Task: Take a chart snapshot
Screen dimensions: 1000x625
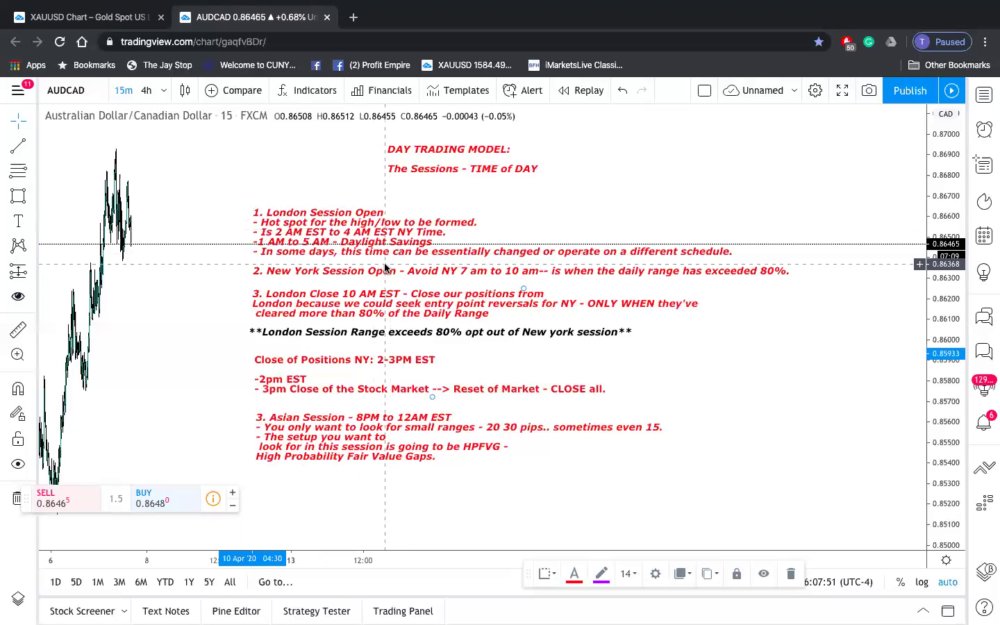Action: tap(869, 91)
